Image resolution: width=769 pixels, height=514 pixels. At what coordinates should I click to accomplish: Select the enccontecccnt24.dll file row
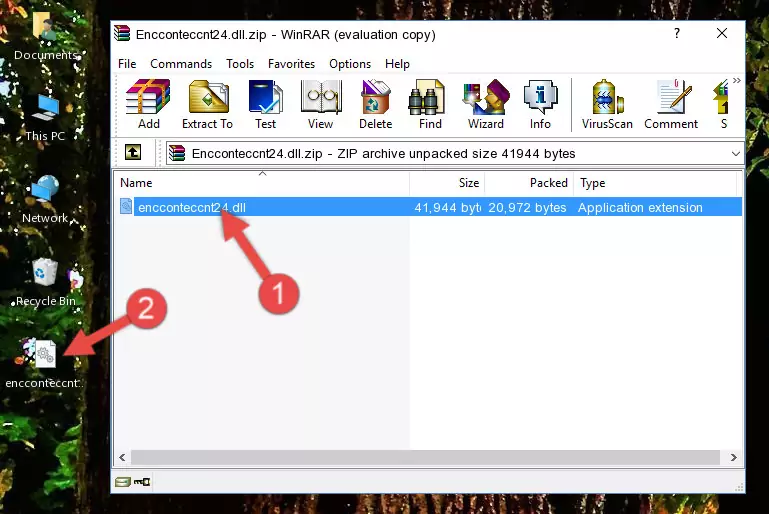430,207
